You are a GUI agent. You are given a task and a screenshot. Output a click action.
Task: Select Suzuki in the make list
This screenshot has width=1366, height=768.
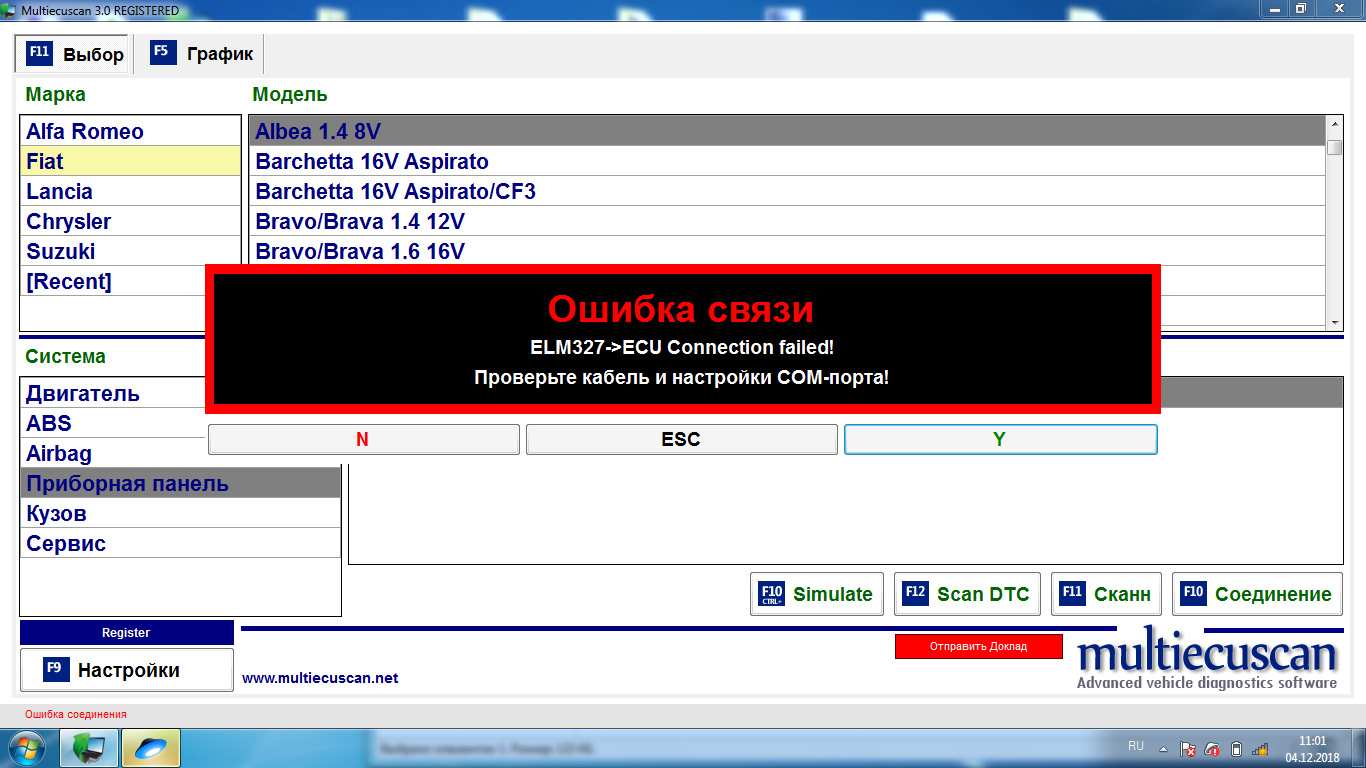point(131,251)
